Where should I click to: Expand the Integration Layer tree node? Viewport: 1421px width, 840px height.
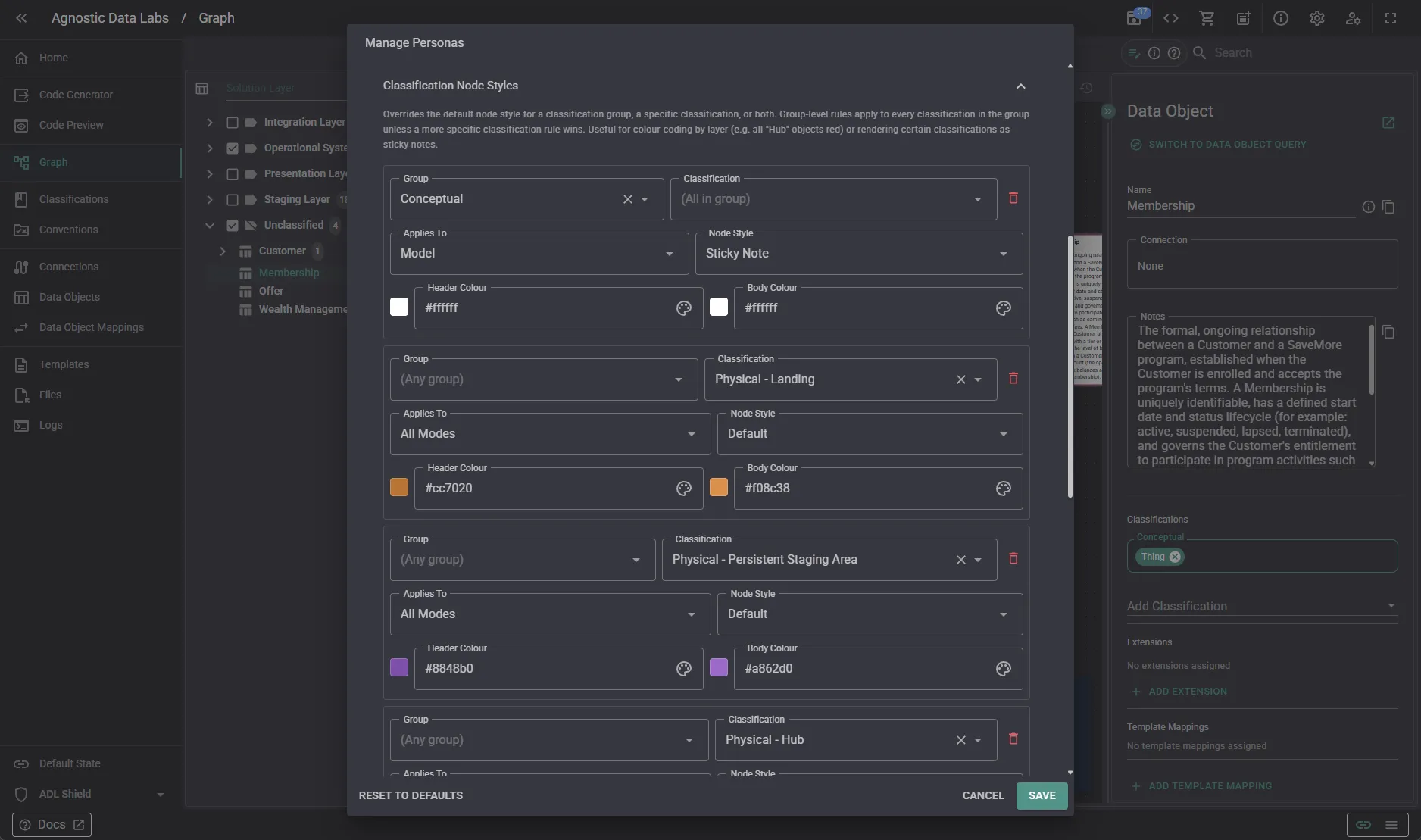click(x=210, y=123)
